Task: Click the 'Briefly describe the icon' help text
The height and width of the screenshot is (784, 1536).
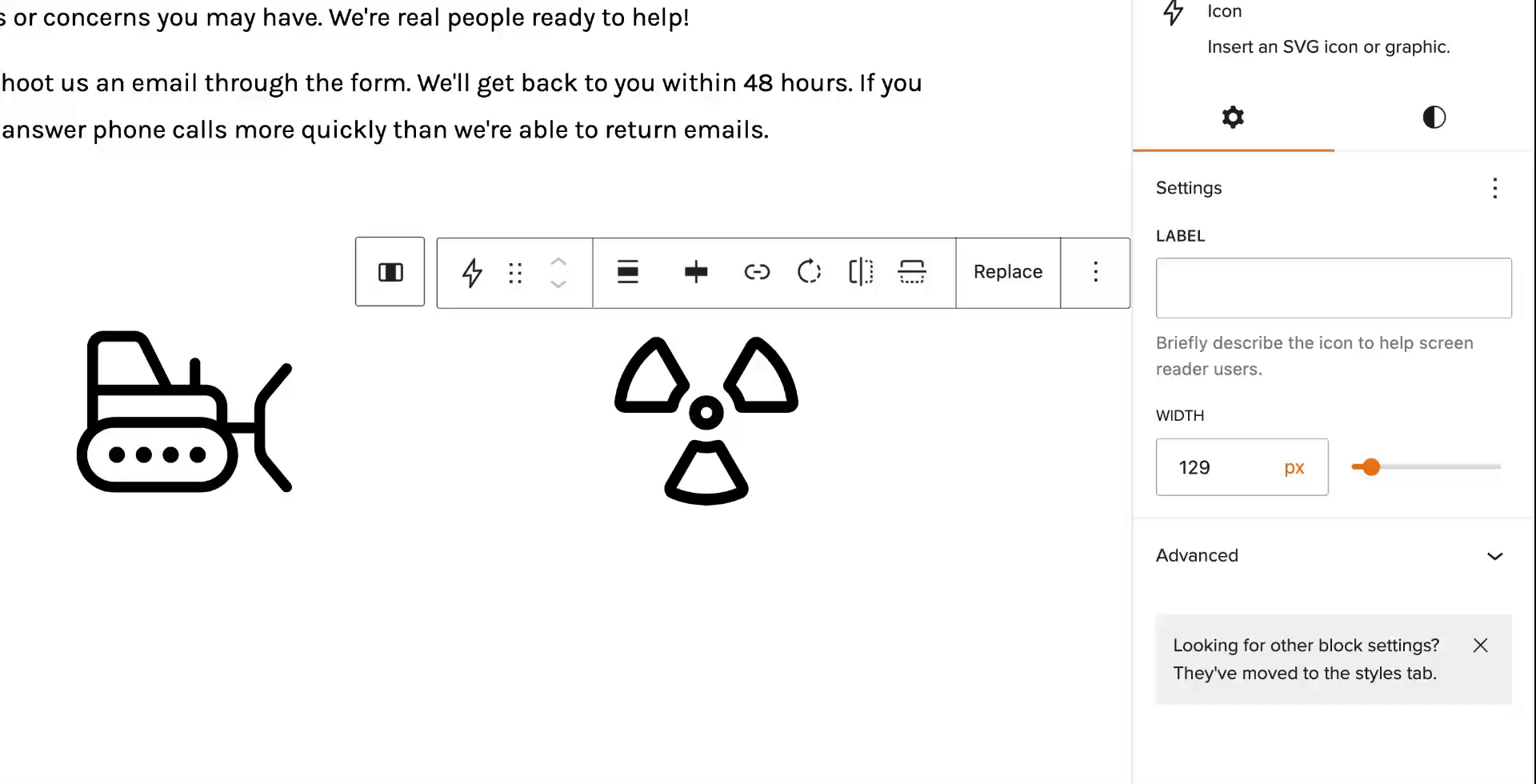Action: tap(1314, 356)
